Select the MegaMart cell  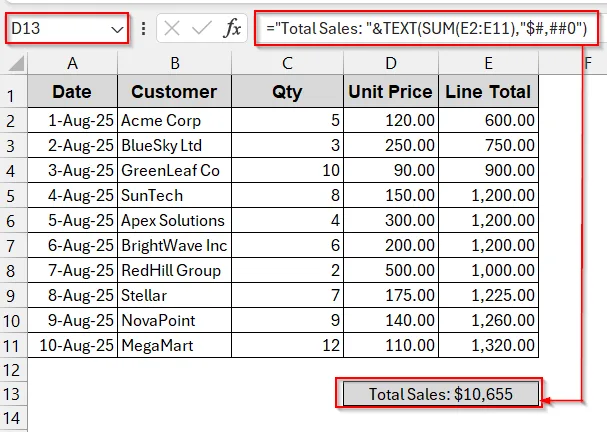pyautogui.click(x=175, y=345)
